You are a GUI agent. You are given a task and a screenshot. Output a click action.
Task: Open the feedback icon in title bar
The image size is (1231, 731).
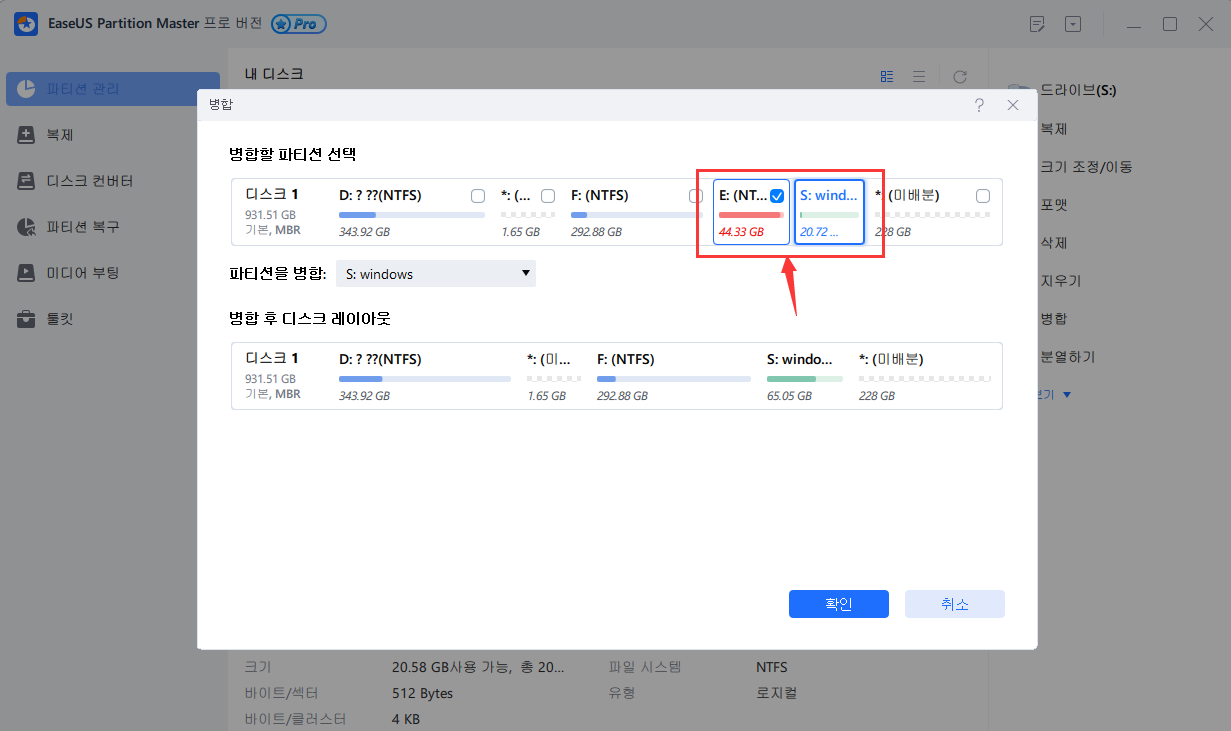1037,23
